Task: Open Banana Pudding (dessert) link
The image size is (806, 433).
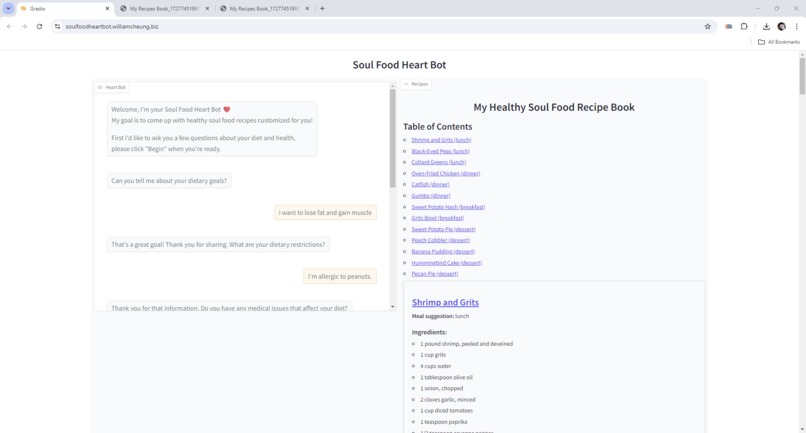Action: click(x=443, y=251)
